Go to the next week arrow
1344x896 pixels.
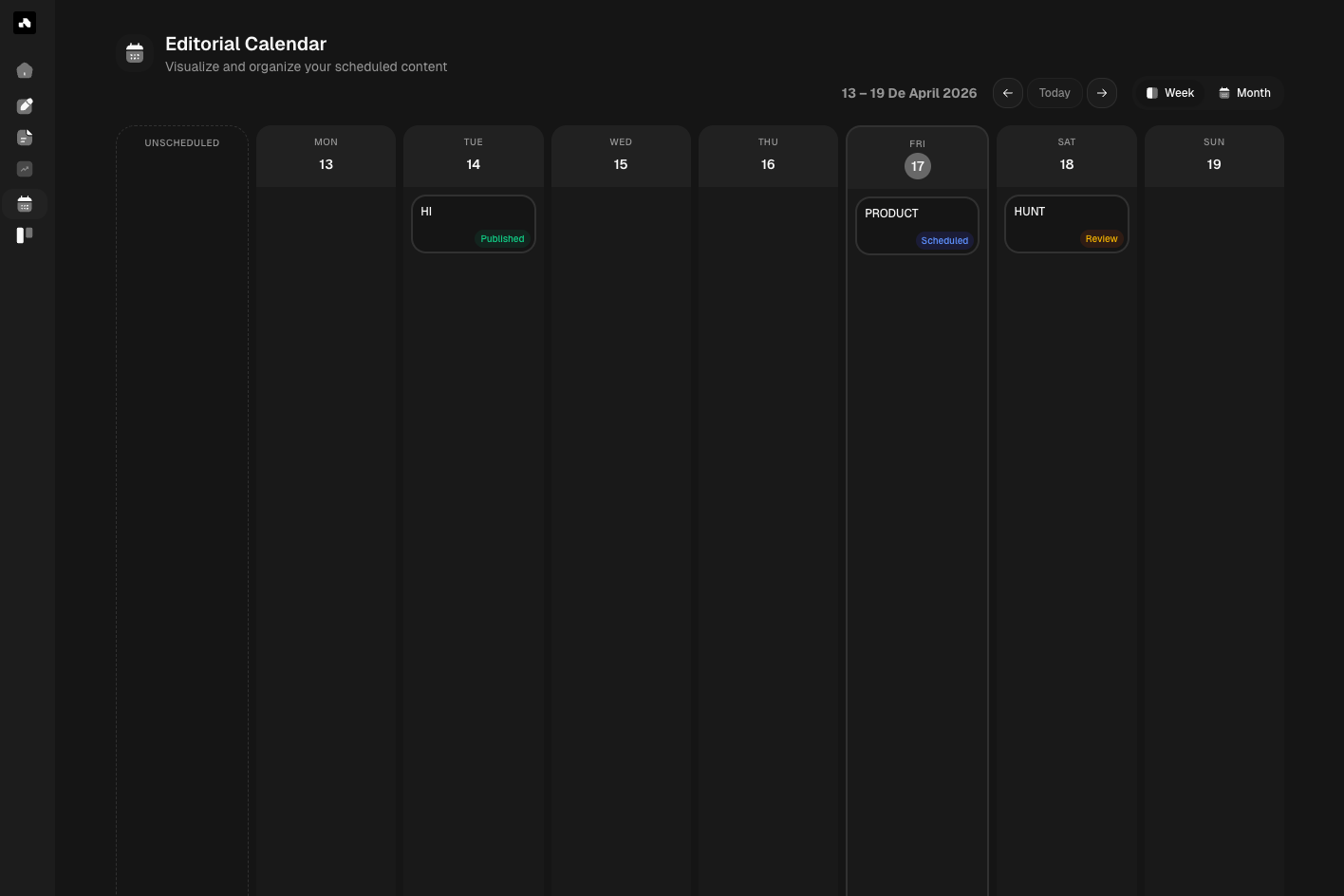(1102, 93)
